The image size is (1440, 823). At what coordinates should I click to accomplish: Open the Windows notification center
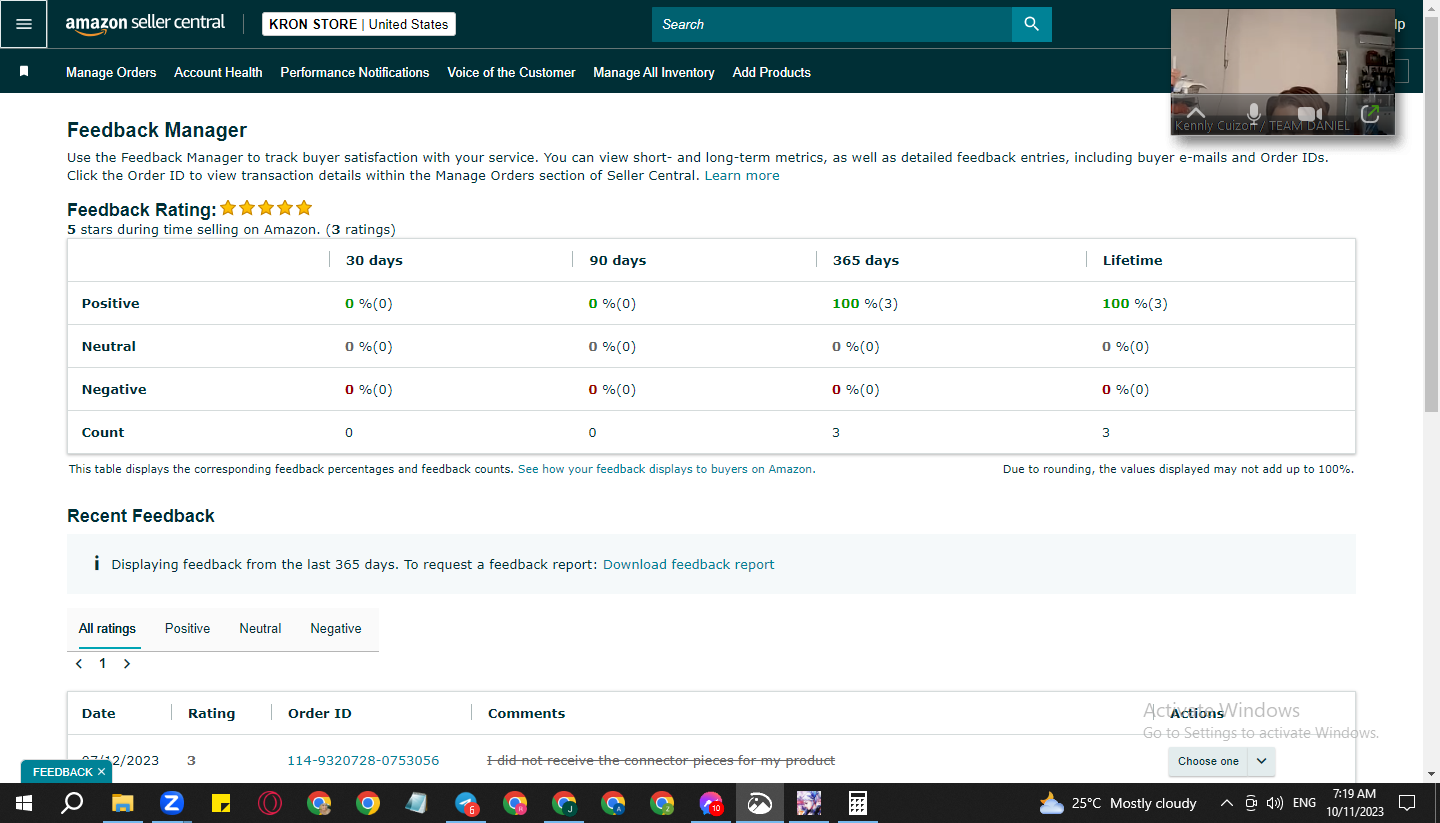pyautogui.click(x=1407, y=803)
